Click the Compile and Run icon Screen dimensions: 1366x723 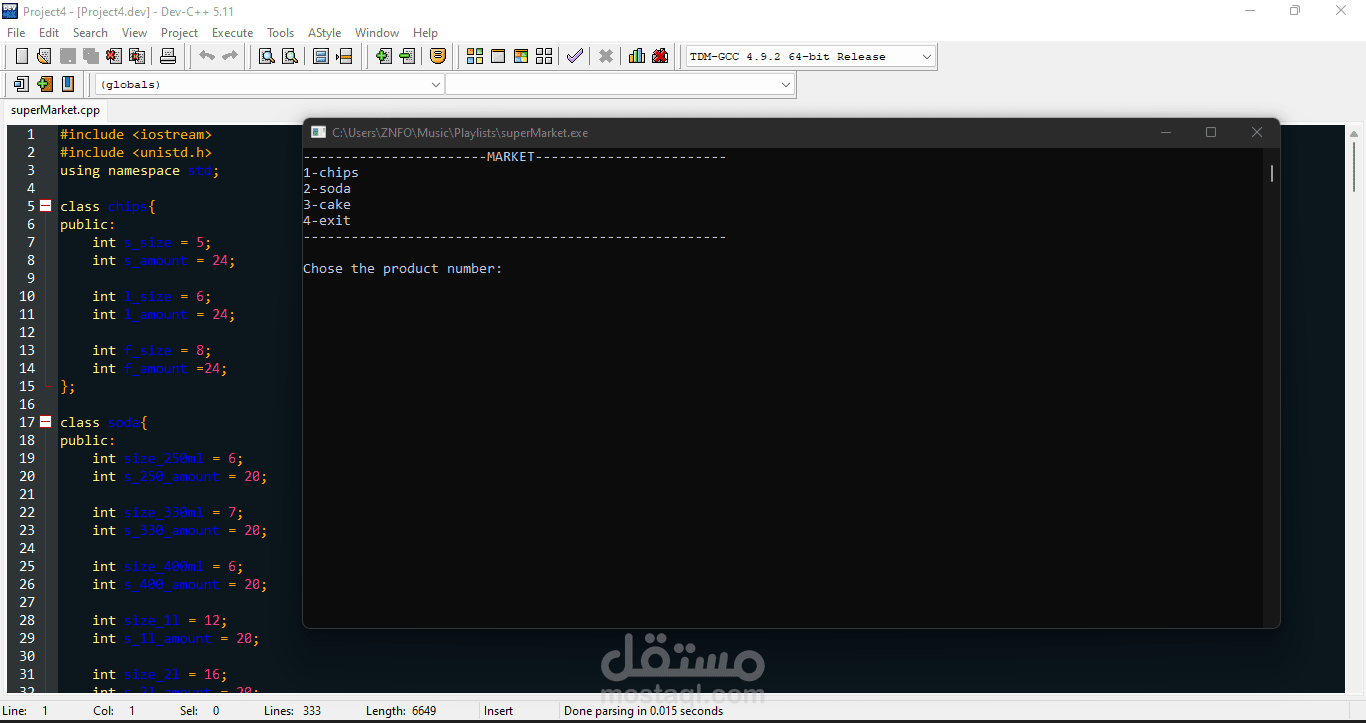click(x=521, y=56)
